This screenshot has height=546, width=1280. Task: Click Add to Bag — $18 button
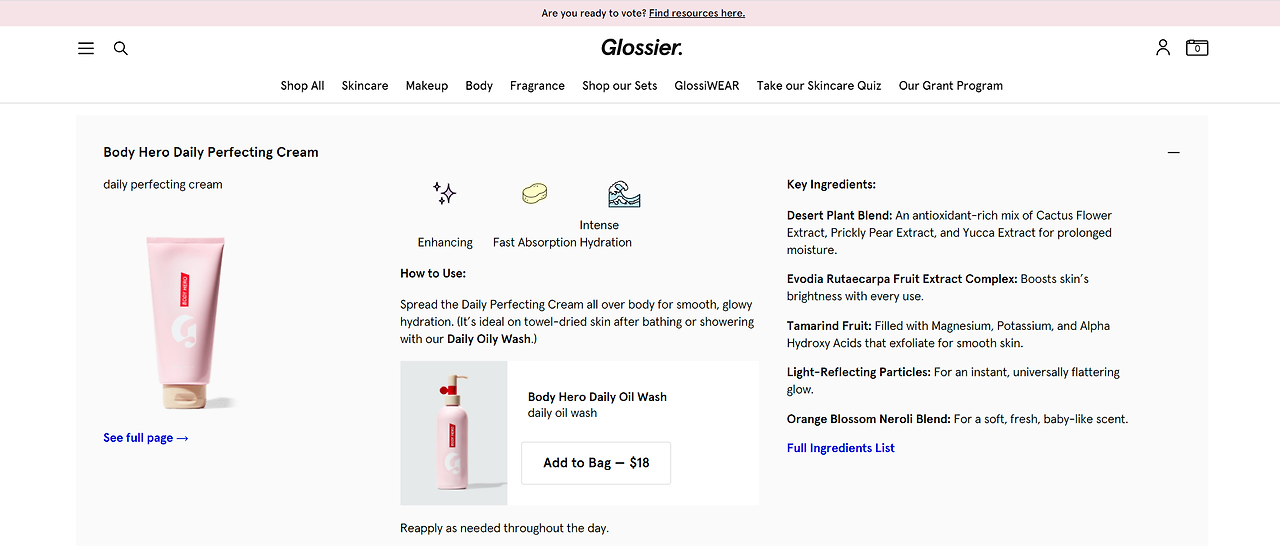click(x=596, y=463)
